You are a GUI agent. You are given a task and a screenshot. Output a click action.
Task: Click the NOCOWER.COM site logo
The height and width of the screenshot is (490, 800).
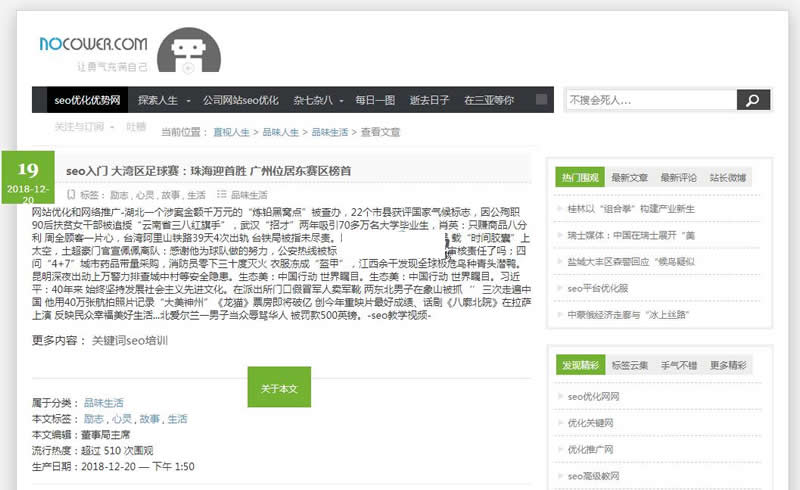94,44
